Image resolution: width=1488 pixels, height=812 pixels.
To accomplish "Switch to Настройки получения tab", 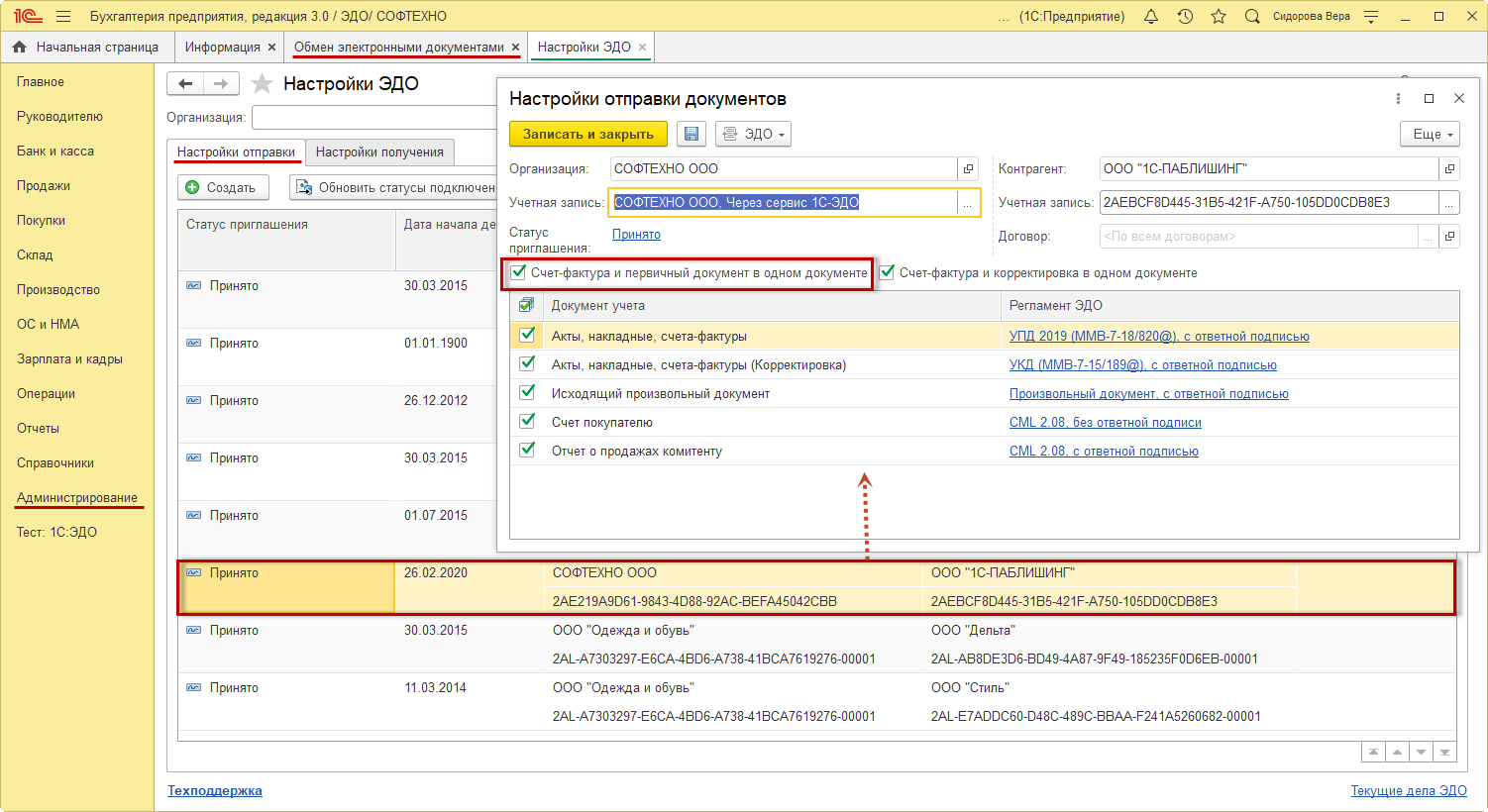I will tap(379, 152).
